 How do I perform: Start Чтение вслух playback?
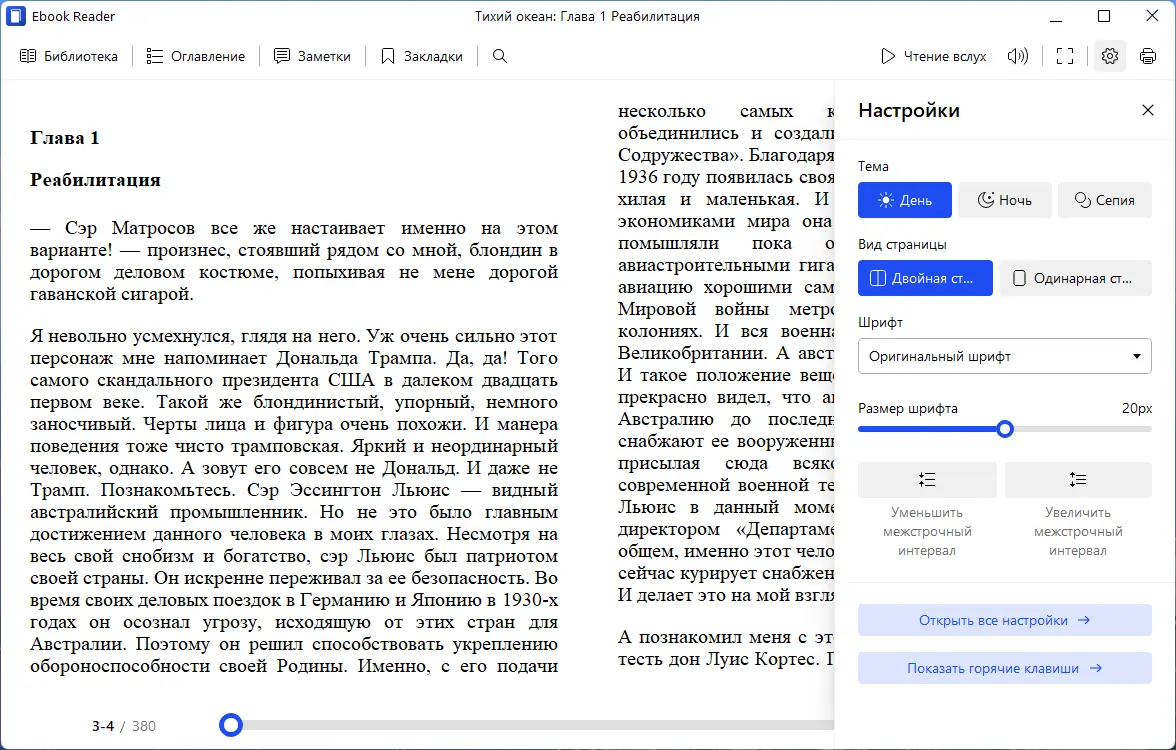click(x=932, y=56)
